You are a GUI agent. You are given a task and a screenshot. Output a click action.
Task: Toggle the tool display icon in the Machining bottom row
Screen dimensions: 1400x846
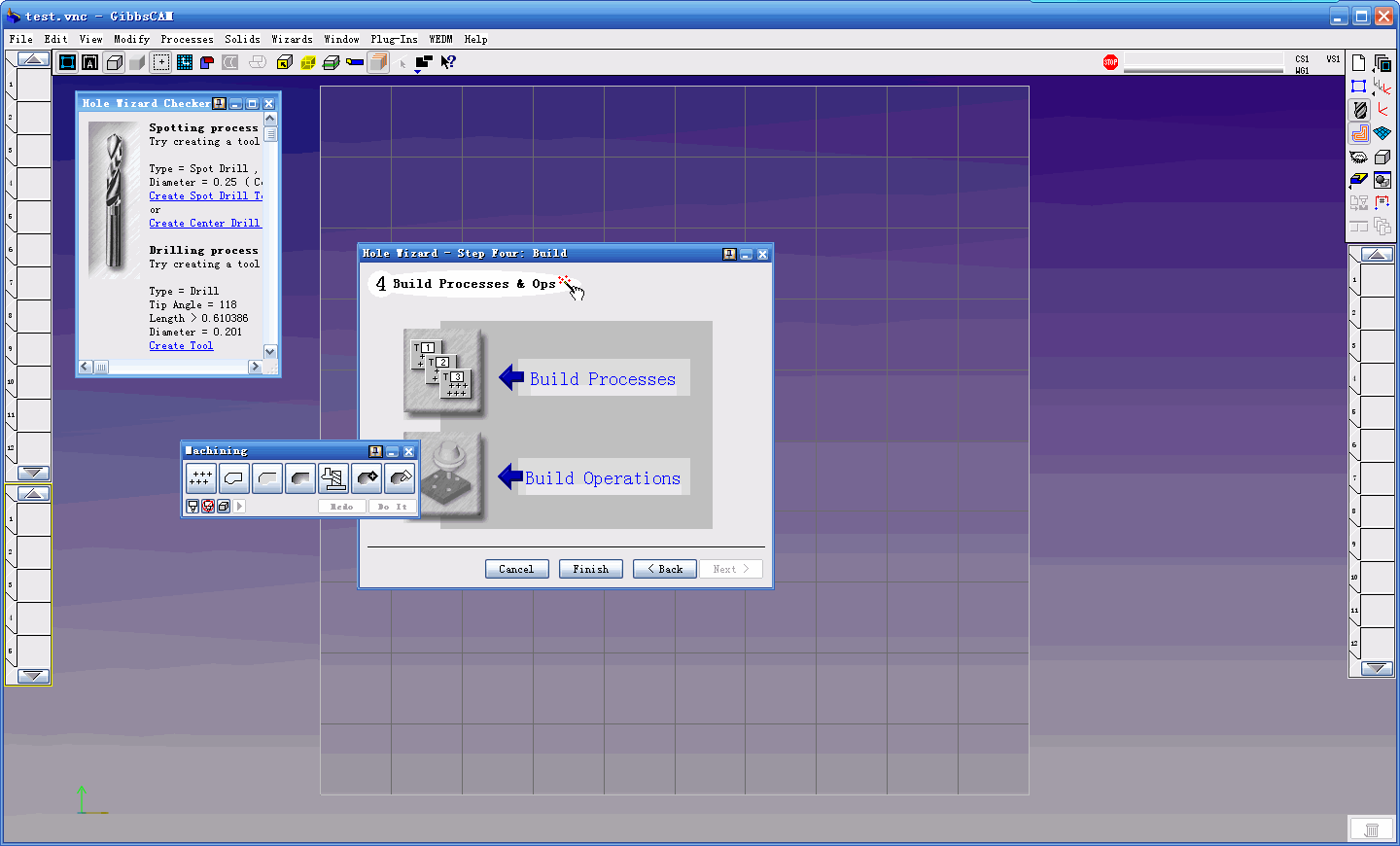(192, 507)
